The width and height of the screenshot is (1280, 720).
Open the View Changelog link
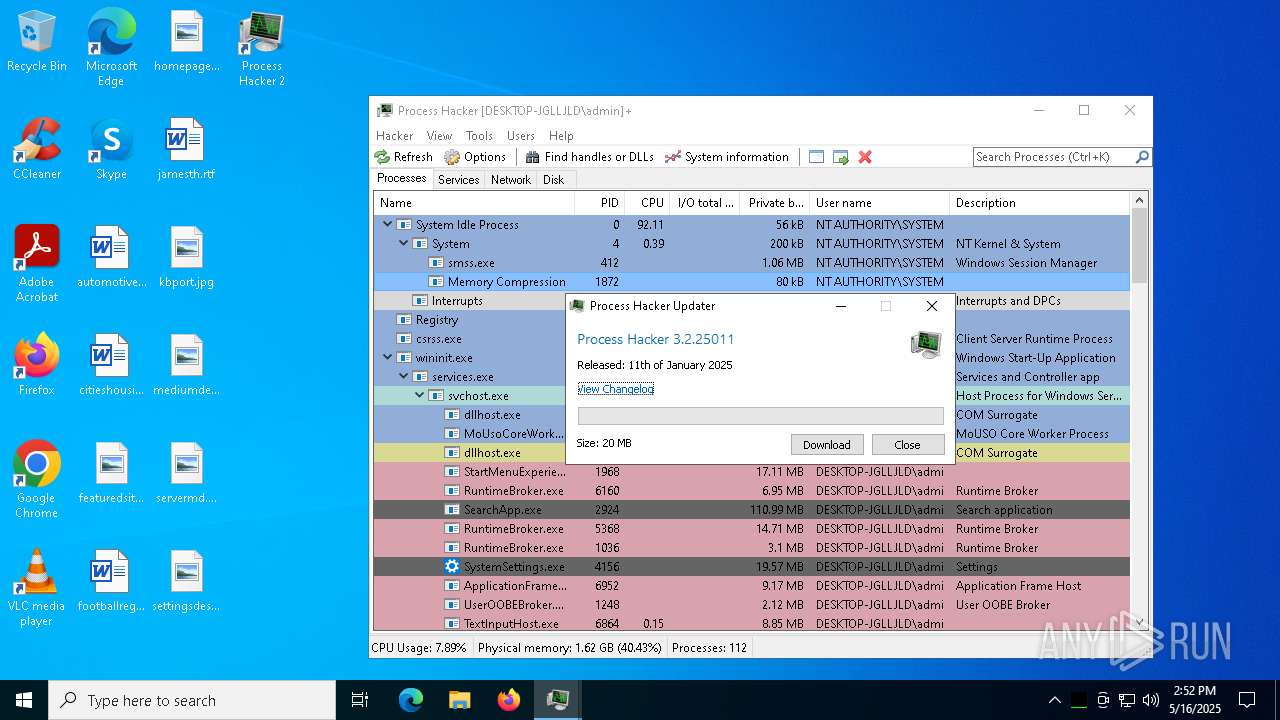pos(616,389)
